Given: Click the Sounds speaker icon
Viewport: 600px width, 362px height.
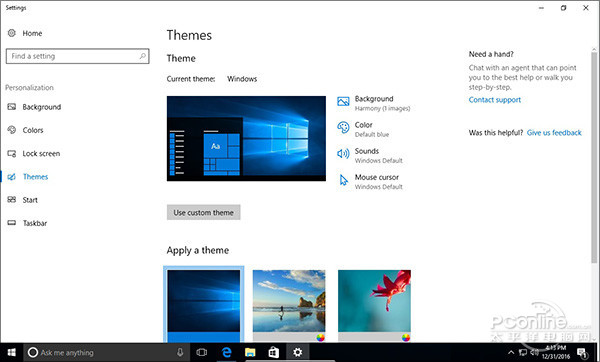Looking at the screenshot, I should point(343,153).
